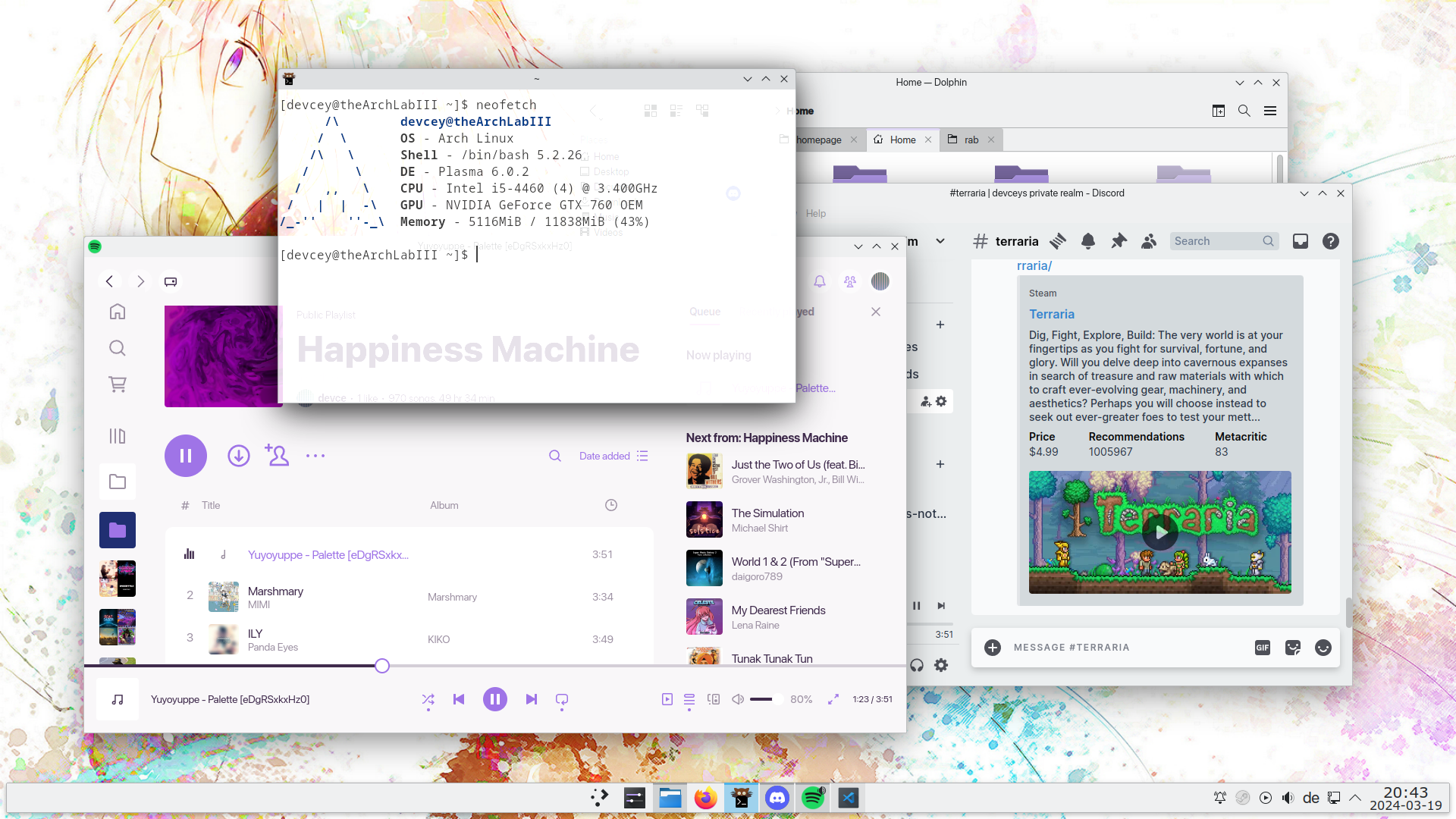Screen dimensions: 1456x819
Task: Play Marshmary by MIMI track row
Action: [409, 597]
